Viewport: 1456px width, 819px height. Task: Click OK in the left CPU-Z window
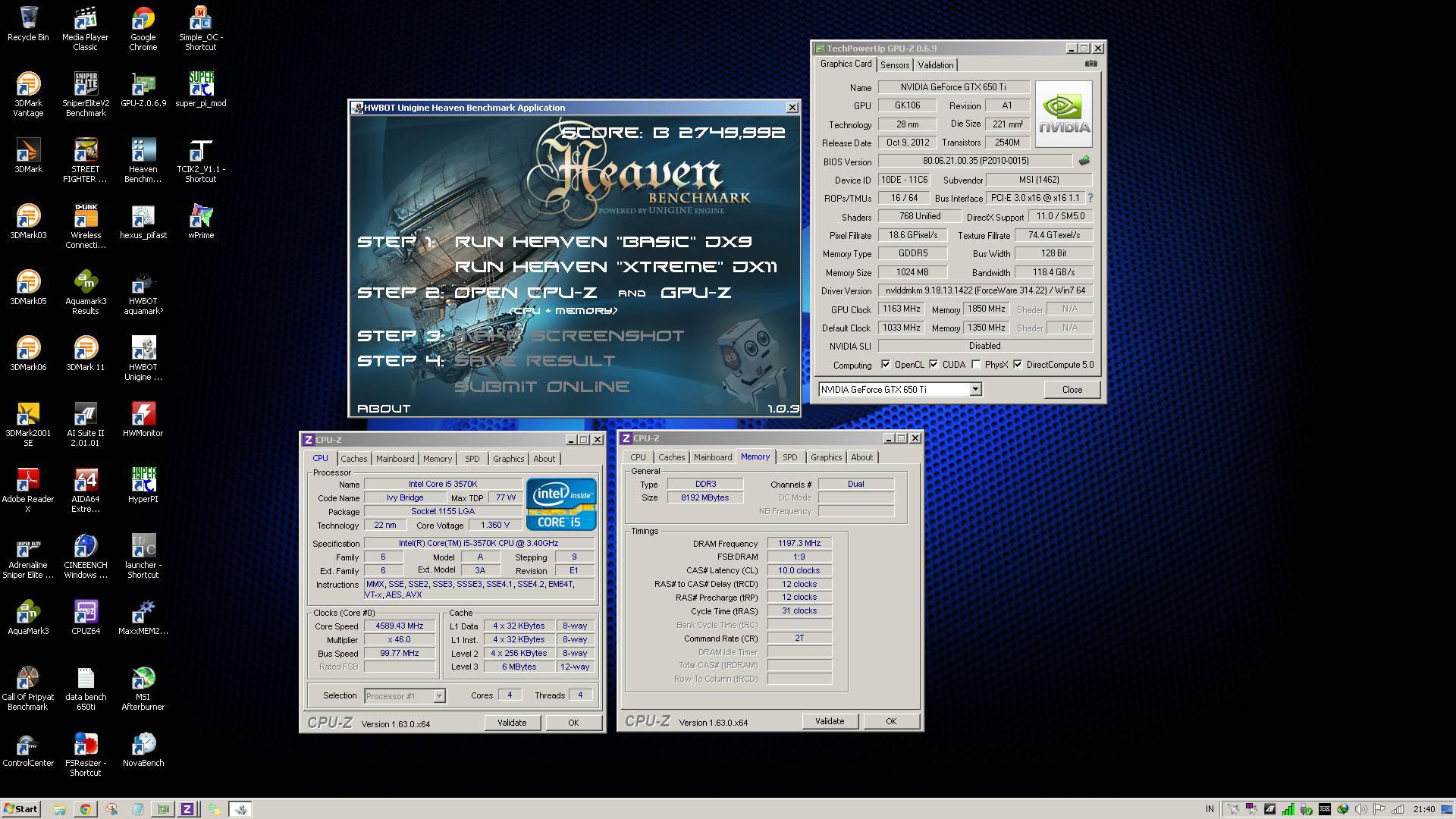(x=573, y=723)
